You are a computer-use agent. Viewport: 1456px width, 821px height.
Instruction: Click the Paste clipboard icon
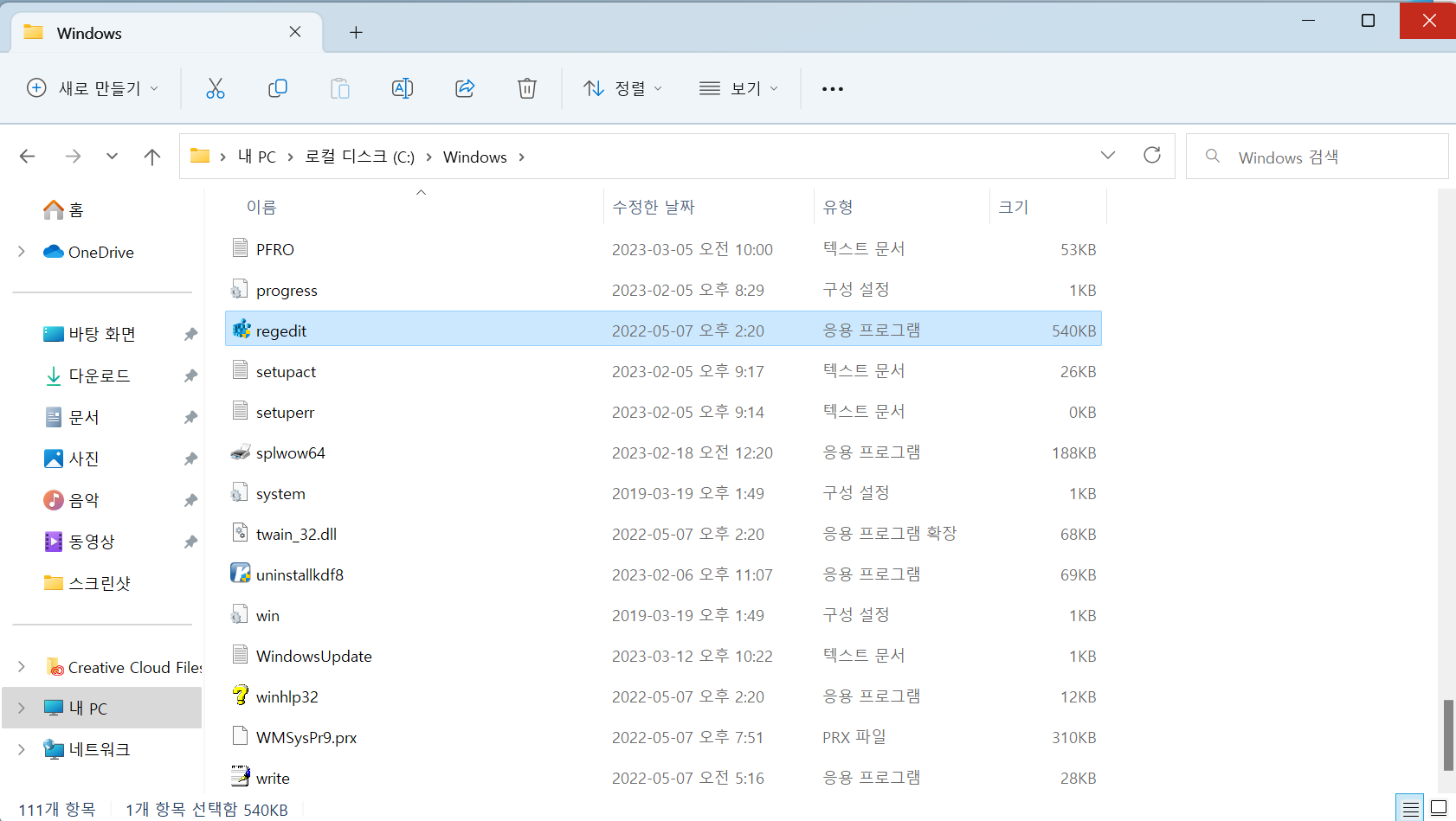(340, 88)
